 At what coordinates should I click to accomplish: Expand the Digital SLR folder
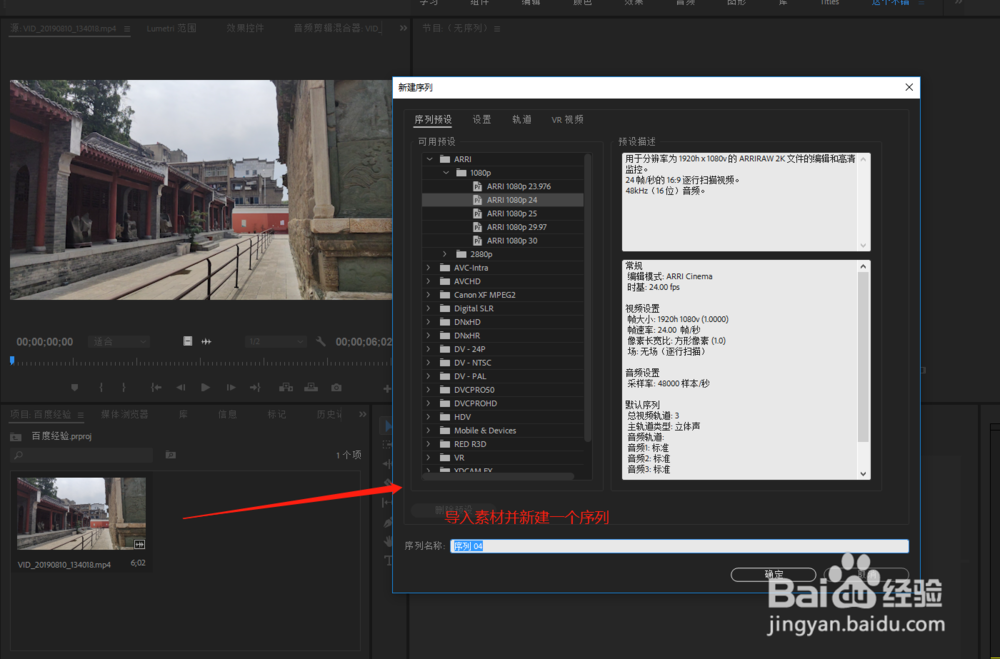point(429,308)
